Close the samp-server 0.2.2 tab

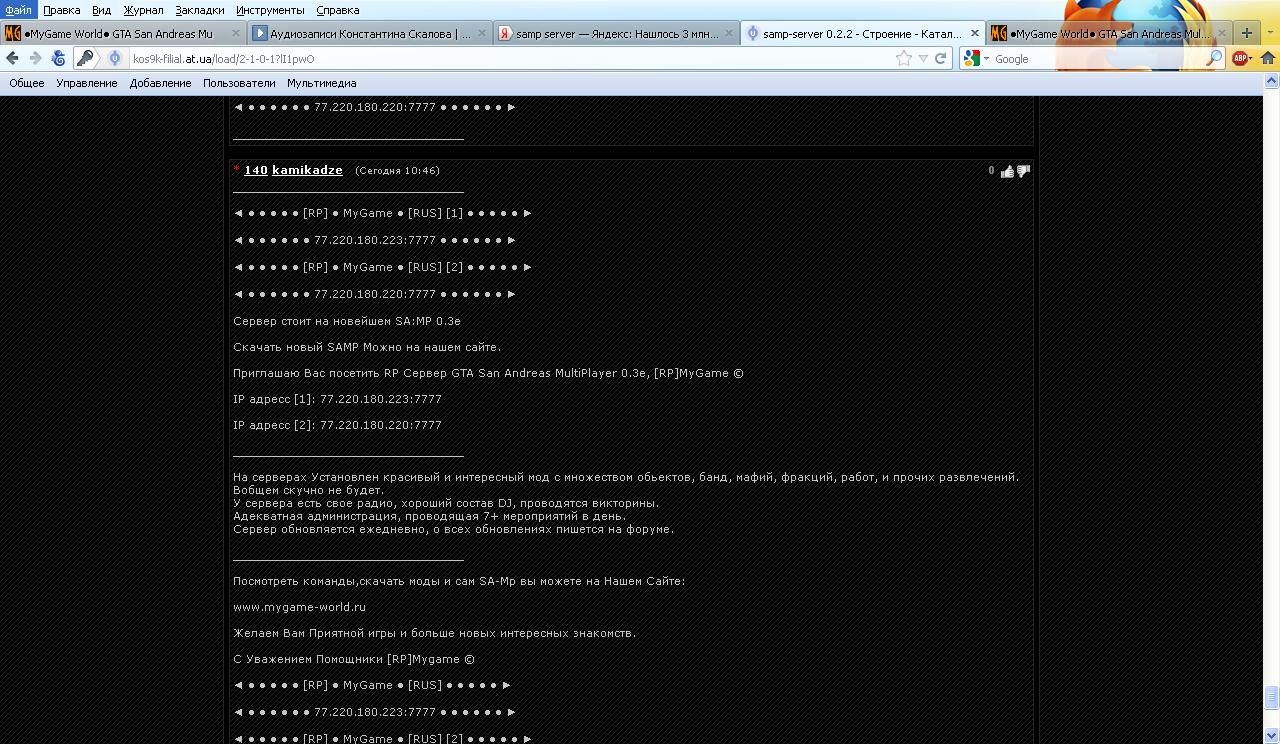[x=975, y=33]
